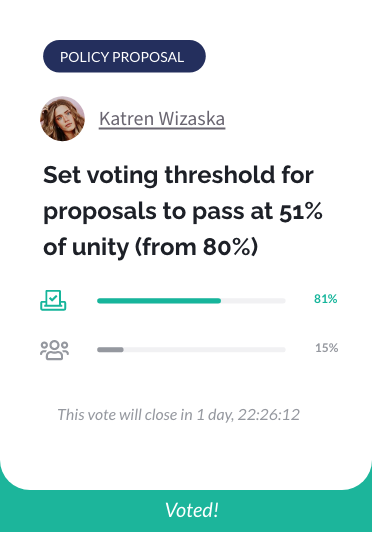
Task: Click the word threshold in the heading
Action: point(220,175)
